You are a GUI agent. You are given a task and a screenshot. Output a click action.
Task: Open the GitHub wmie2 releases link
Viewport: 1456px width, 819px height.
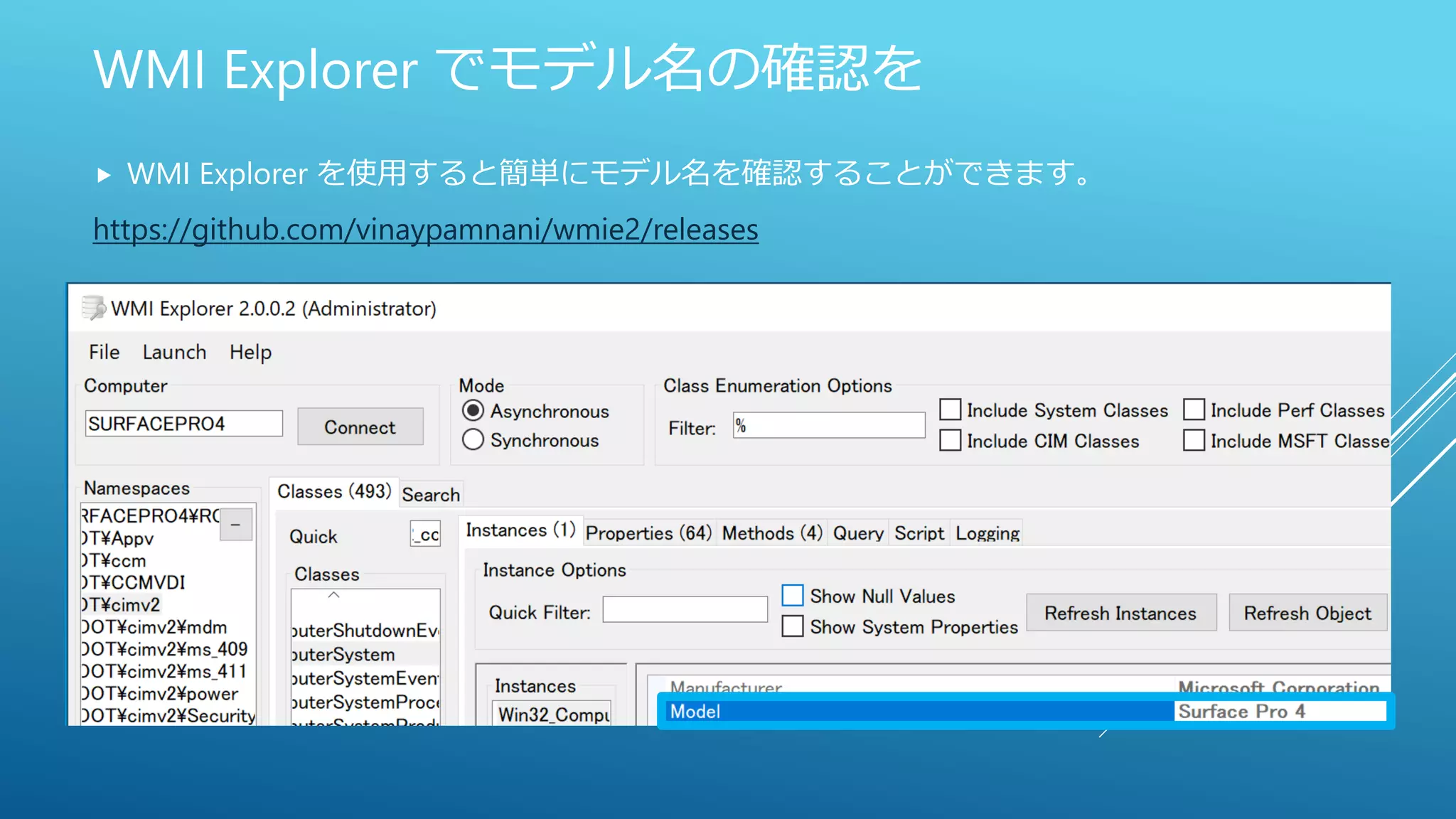(x=426, y=230)
